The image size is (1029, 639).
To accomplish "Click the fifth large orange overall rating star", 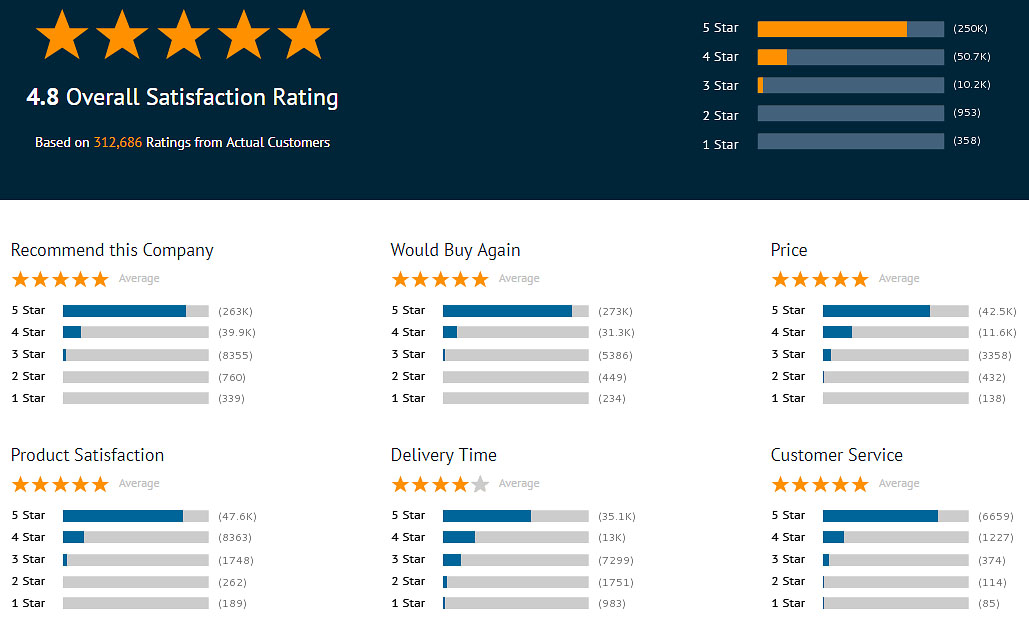I will pos(303,35).
